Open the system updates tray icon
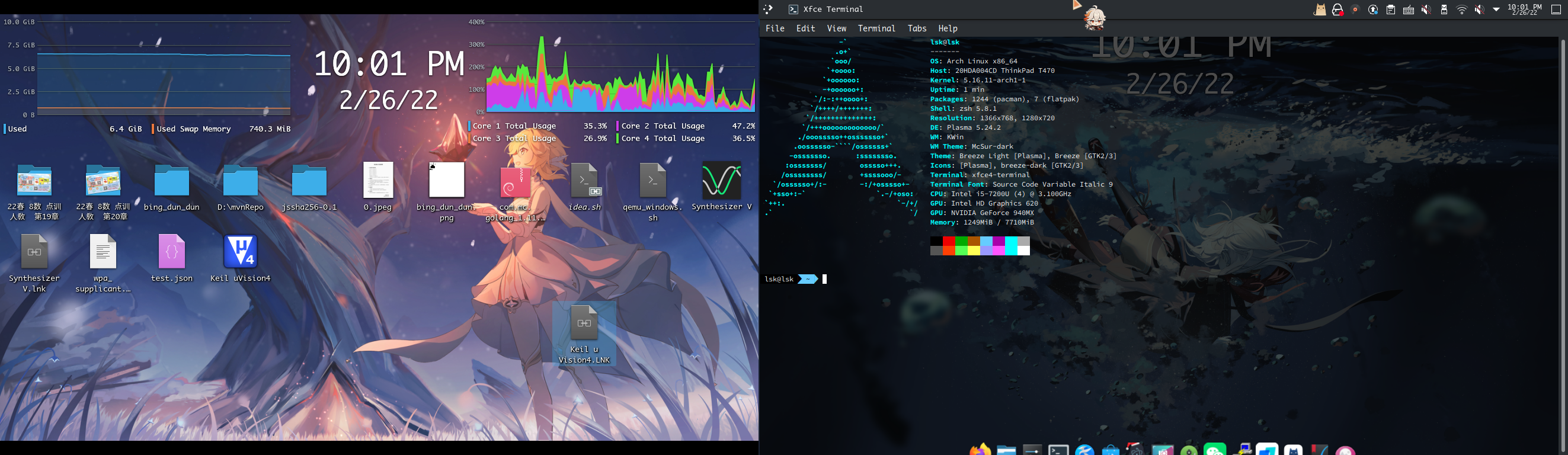 (x=1373, y=9)
